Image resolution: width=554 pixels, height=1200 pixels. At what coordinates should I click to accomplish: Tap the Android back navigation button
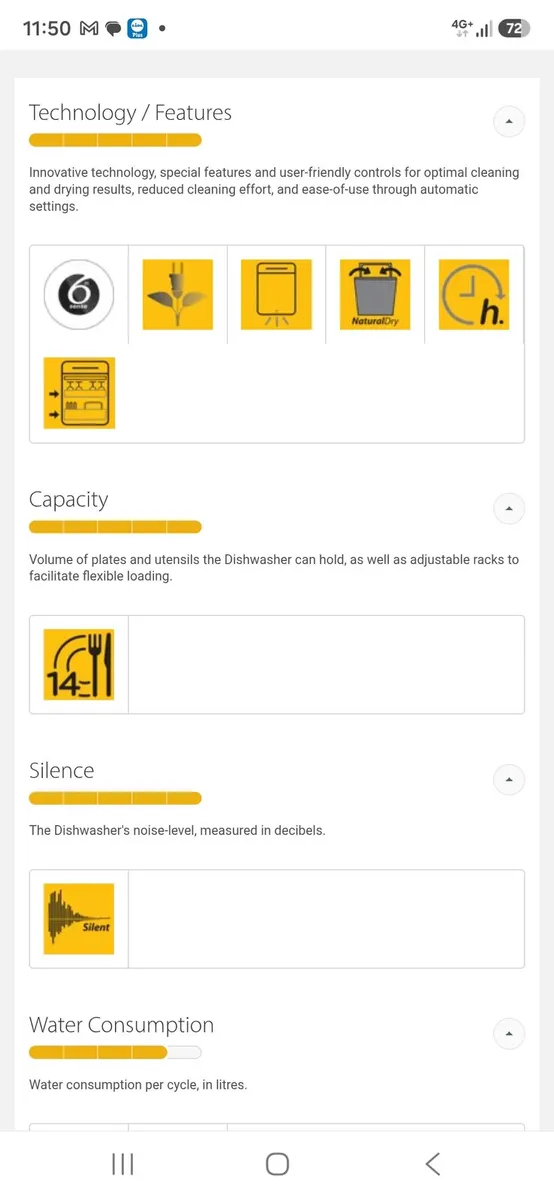[x=432, y=1164]
